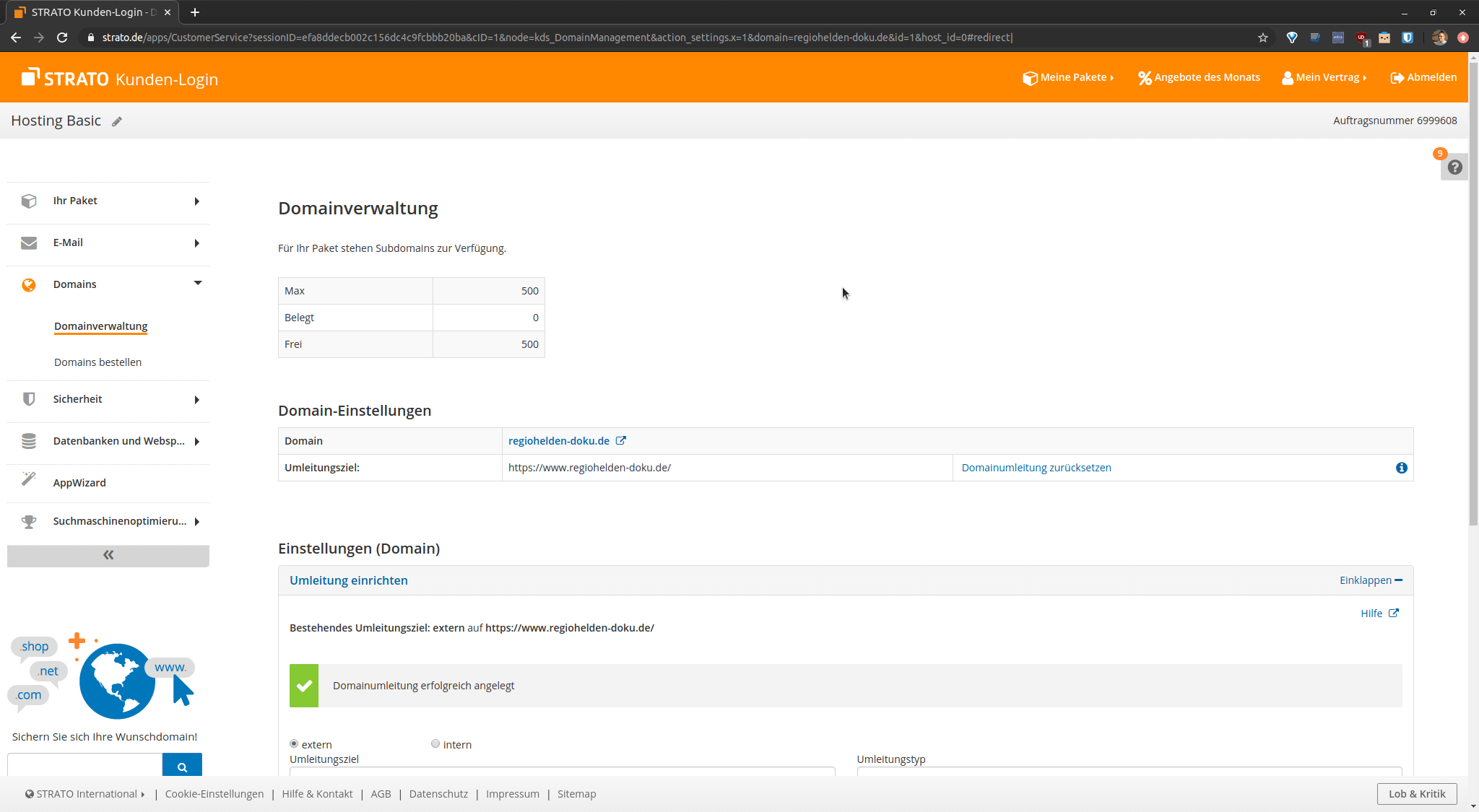Open Angebote des Monats
The height and width of the screenshot is (812, 1479).
coord(1199,77)
